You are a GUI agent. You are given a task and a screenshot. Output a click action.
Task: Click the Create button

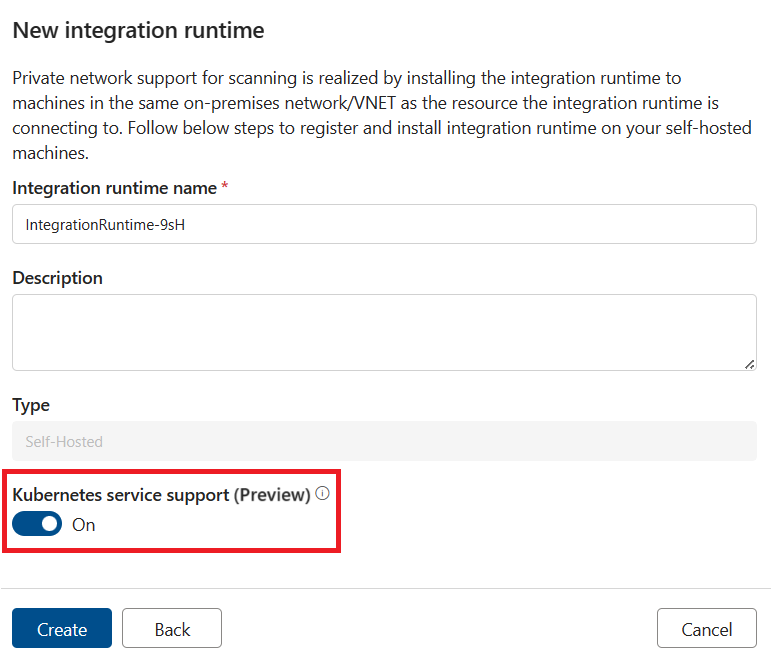tap(62, 629)
